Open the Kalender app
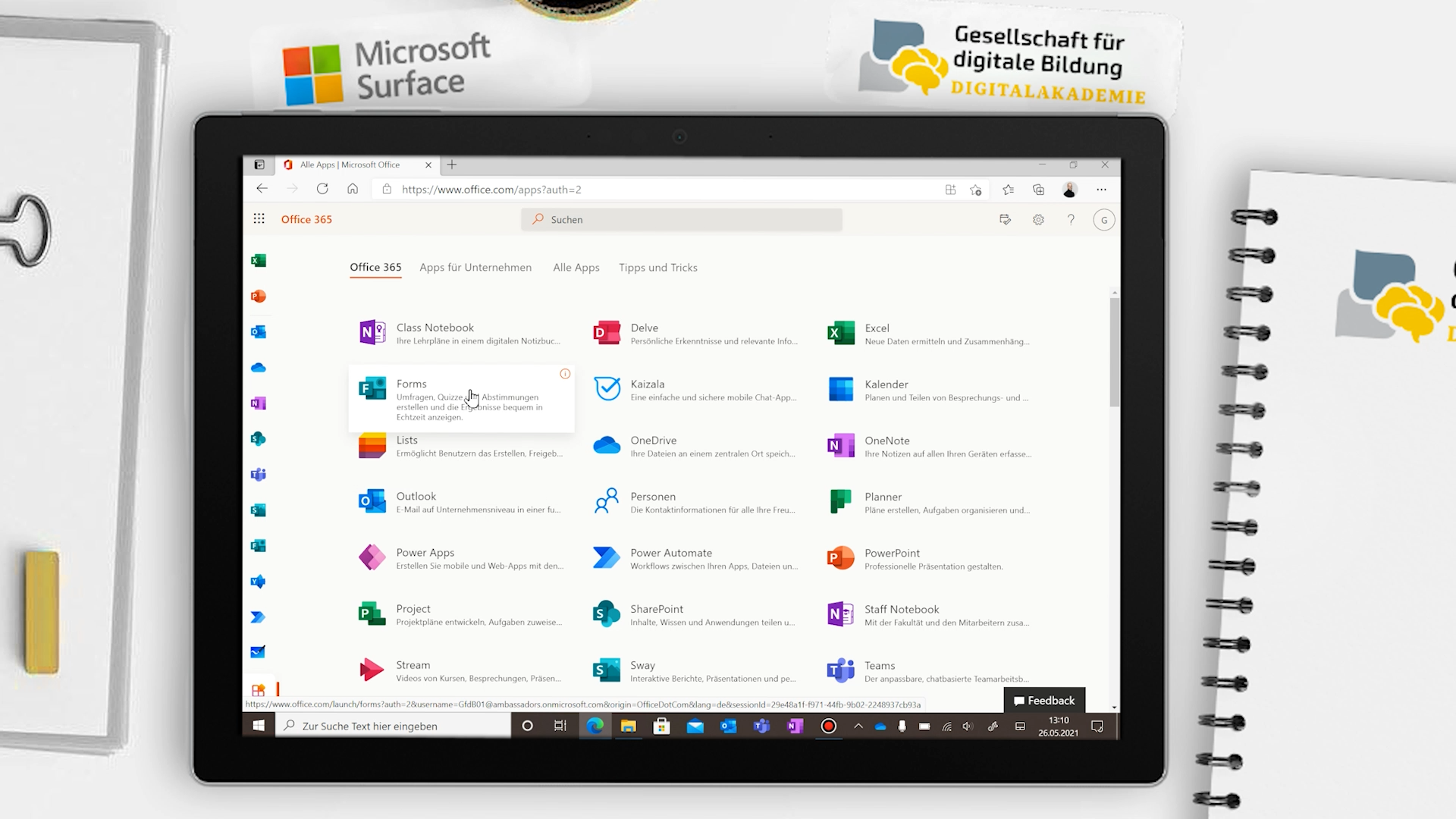 (x=930, y=389)
